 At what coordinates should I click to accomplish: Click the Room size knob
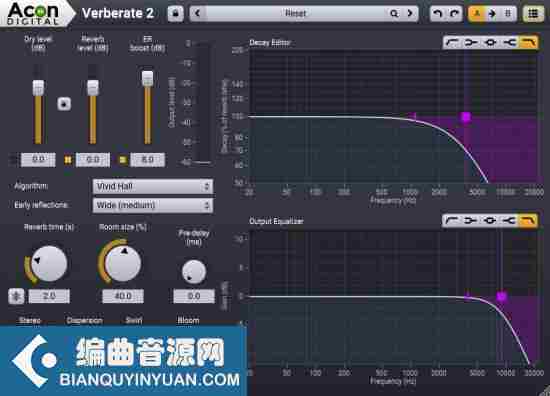(x=123, y=263)
